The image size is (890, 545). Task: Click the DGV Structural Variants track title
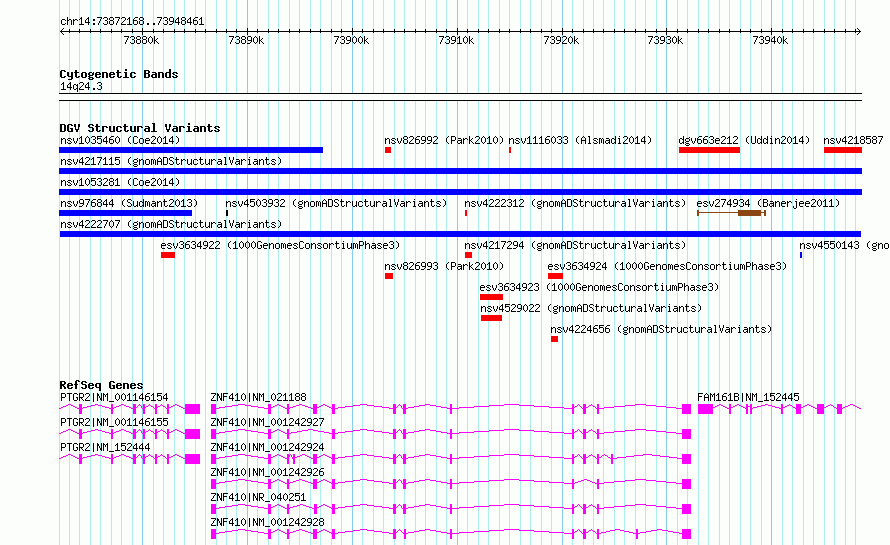[x=140, y=128]
